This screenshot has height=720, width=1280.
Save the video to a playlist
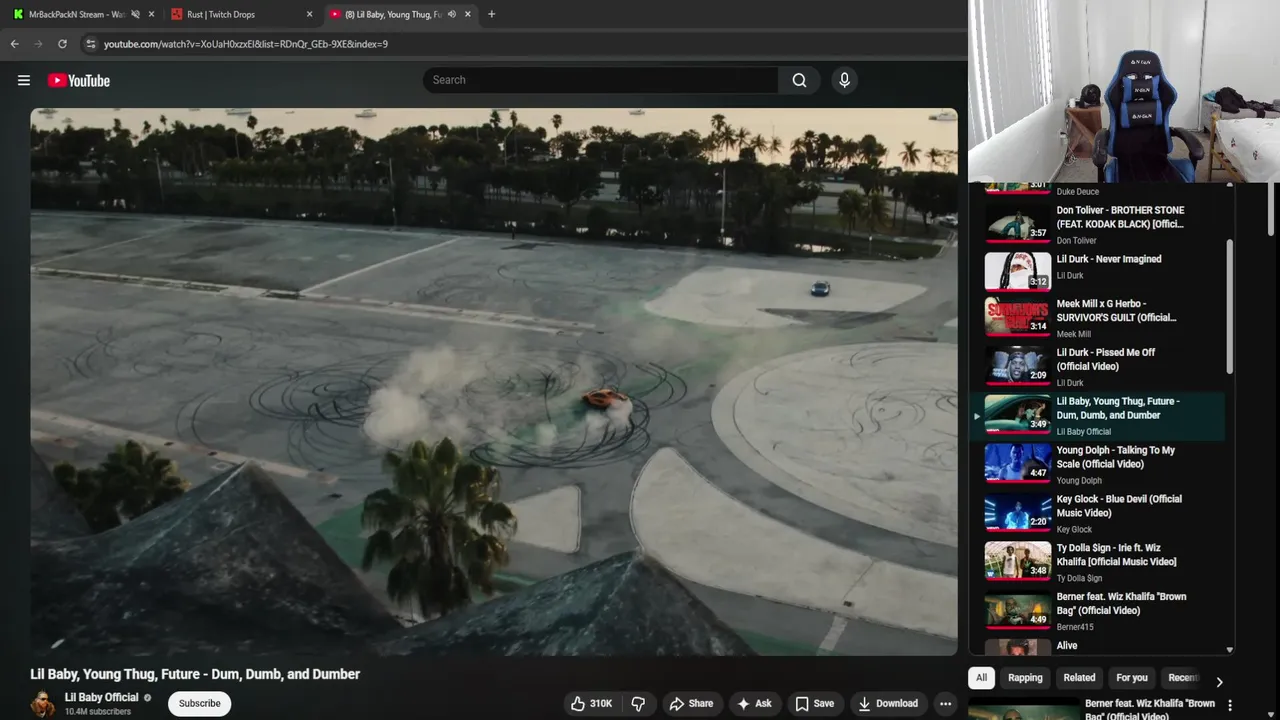click(x=814, y=703)
